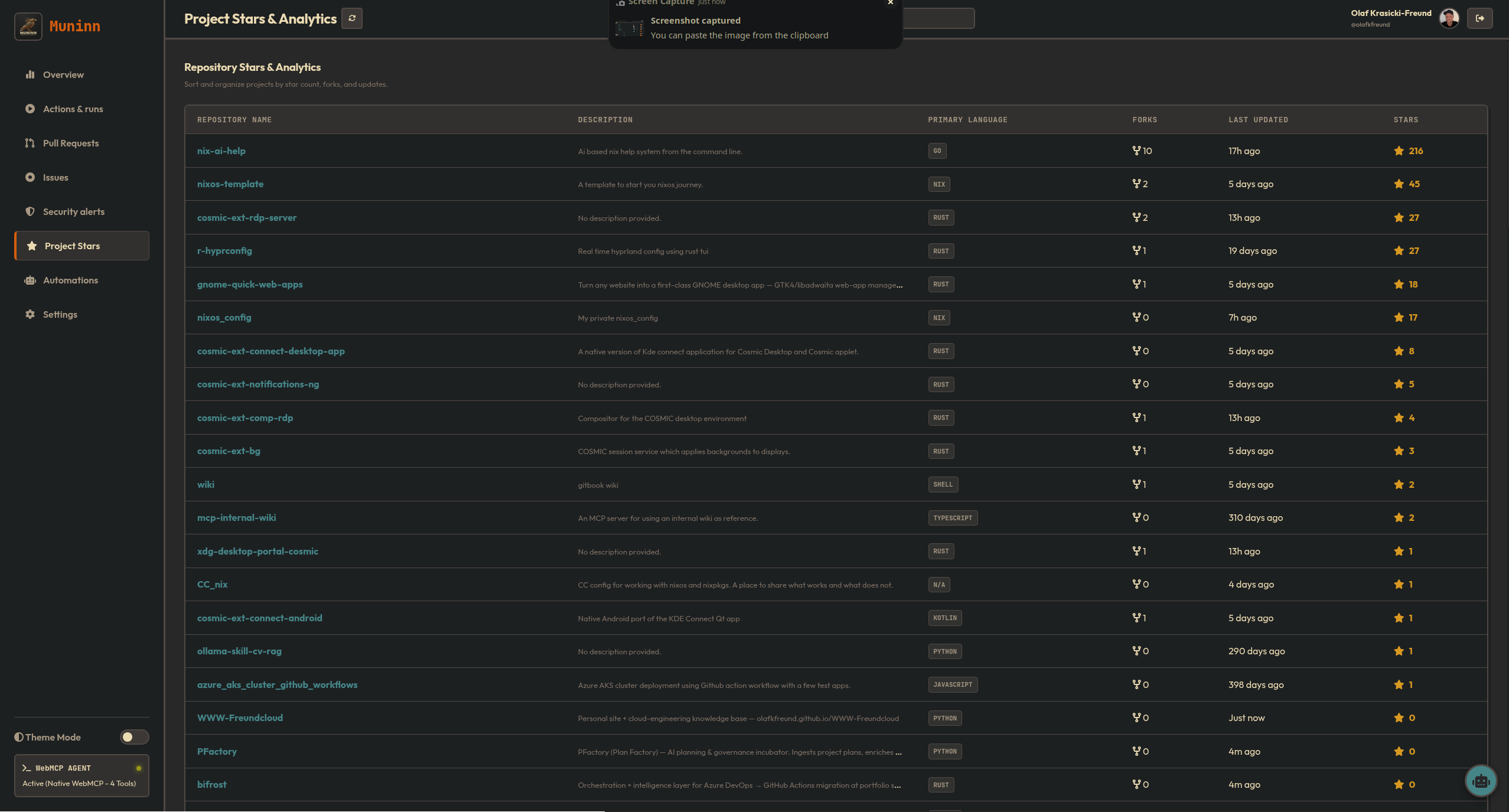Screen dimensions: 1509x812
Task: Open WWW-Freundcloud repository link
Action: tap(240, 718)
